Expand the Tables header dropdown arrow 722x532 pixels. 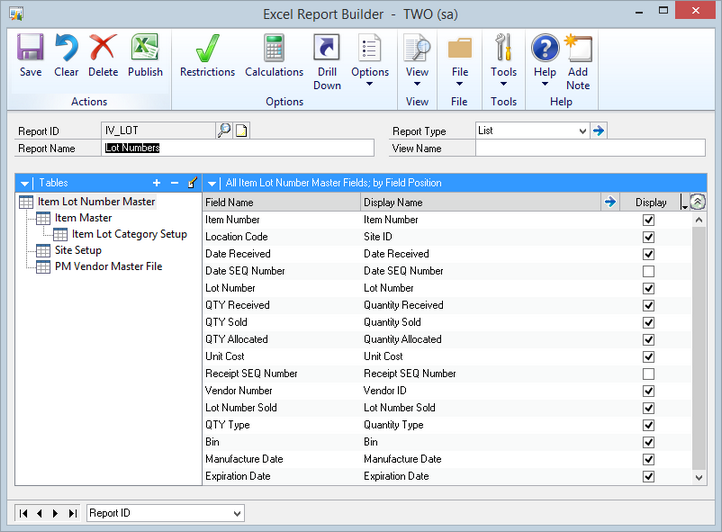[25, 183]
